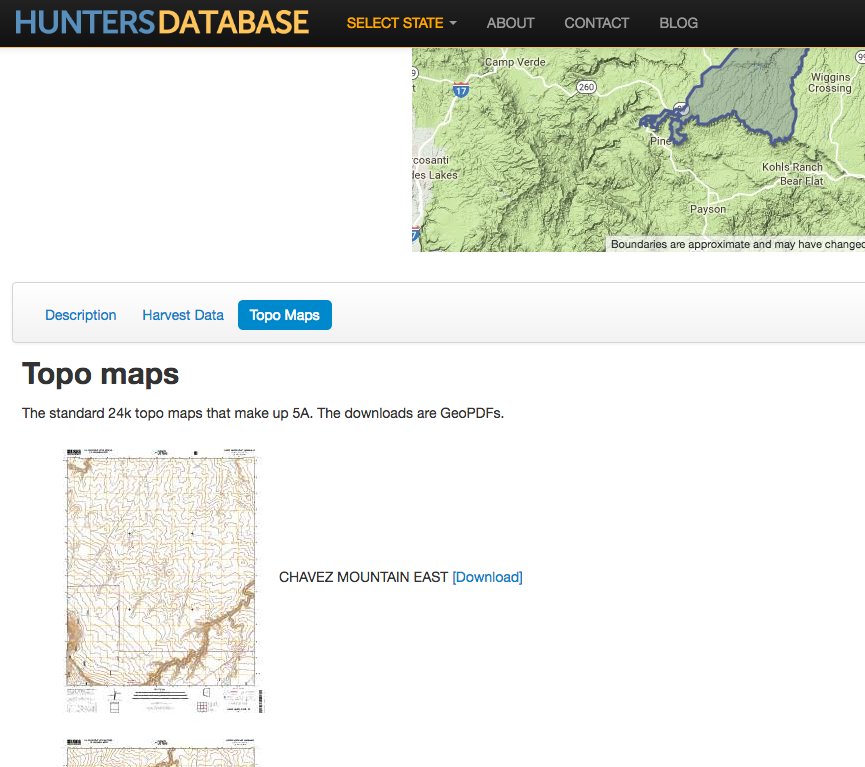Click Pine on the map

(659, 141)
